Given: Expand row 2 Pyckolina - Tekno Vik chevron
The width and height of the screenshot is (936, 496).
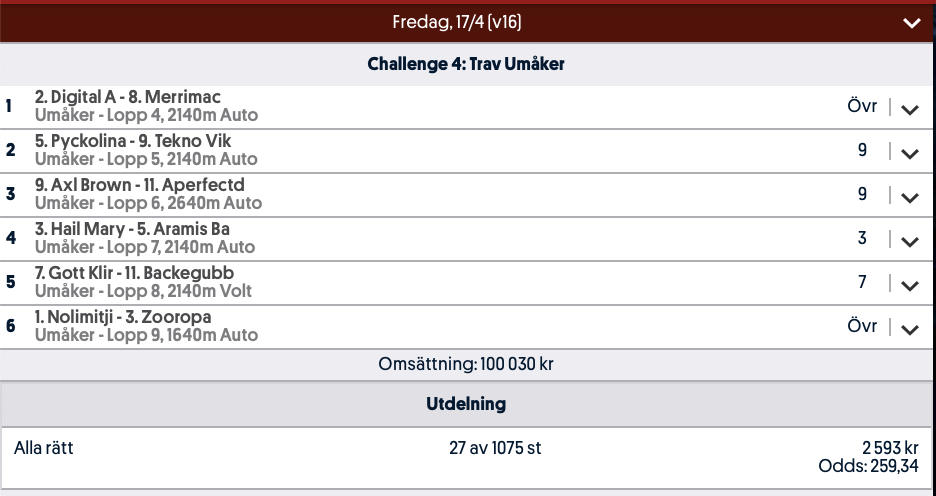Looking at the screenshot, I should [x=909, y=153].
